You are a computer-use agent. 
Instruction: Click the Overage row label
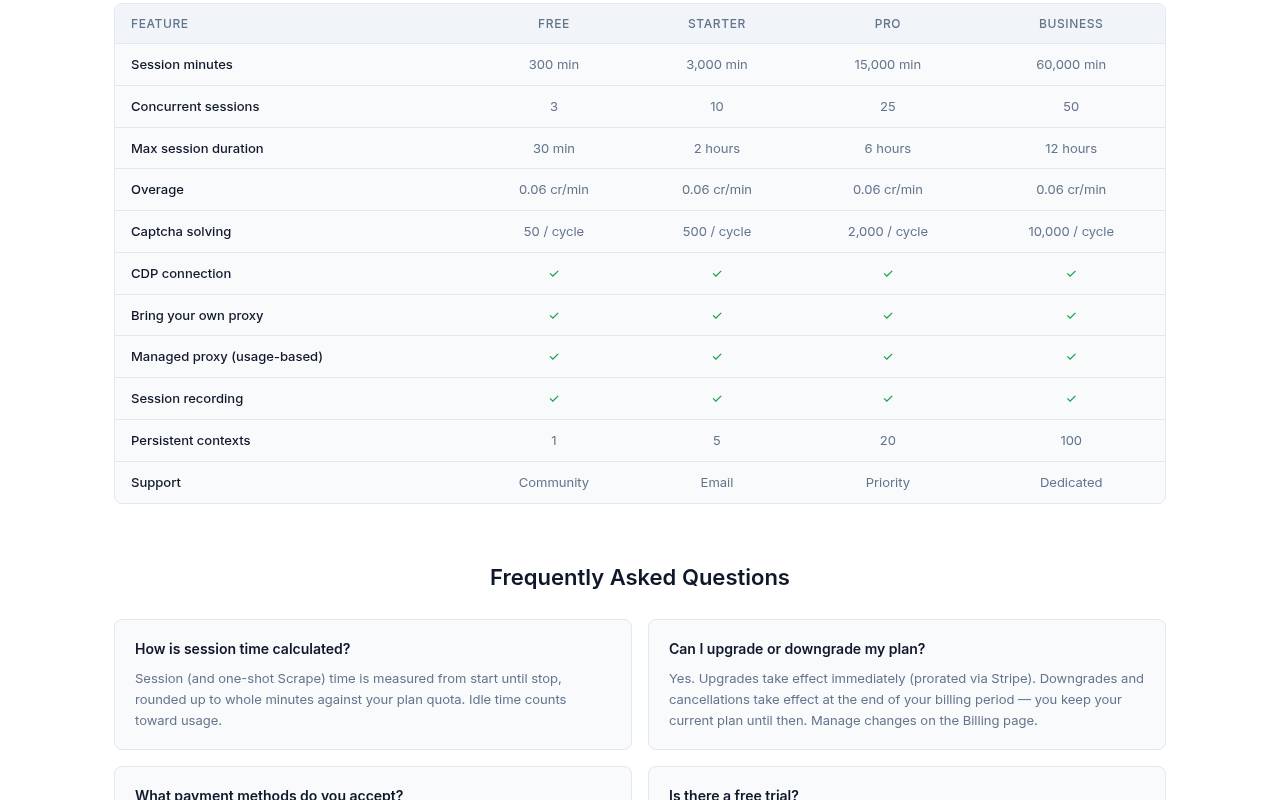157,189
